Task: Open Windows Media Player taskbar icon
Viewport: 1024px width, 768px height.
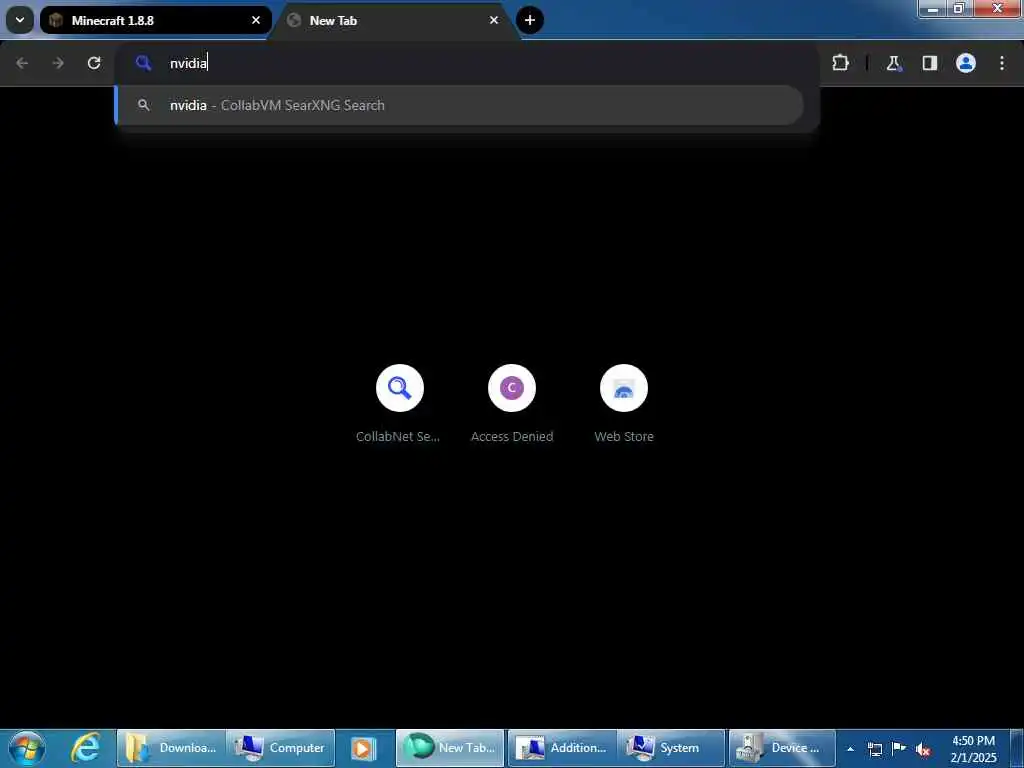Action: [363, 748]
